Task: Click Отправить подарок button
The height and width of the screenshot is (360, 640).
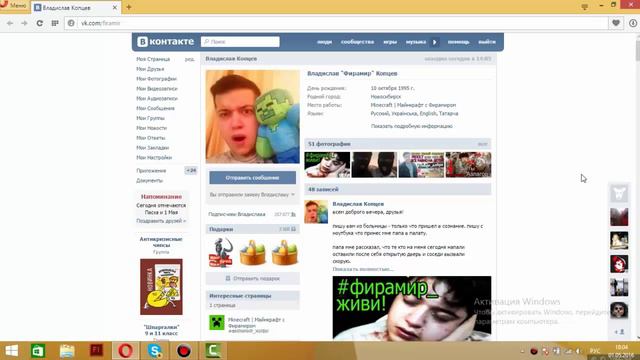Action: coord(253,278)
